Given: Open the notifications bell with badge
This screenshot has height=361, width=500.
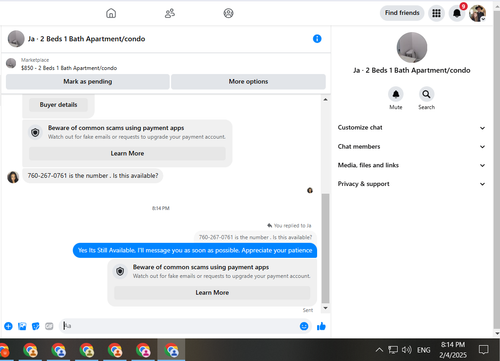Looking at the screenshot, I should [x=457, y=13].
